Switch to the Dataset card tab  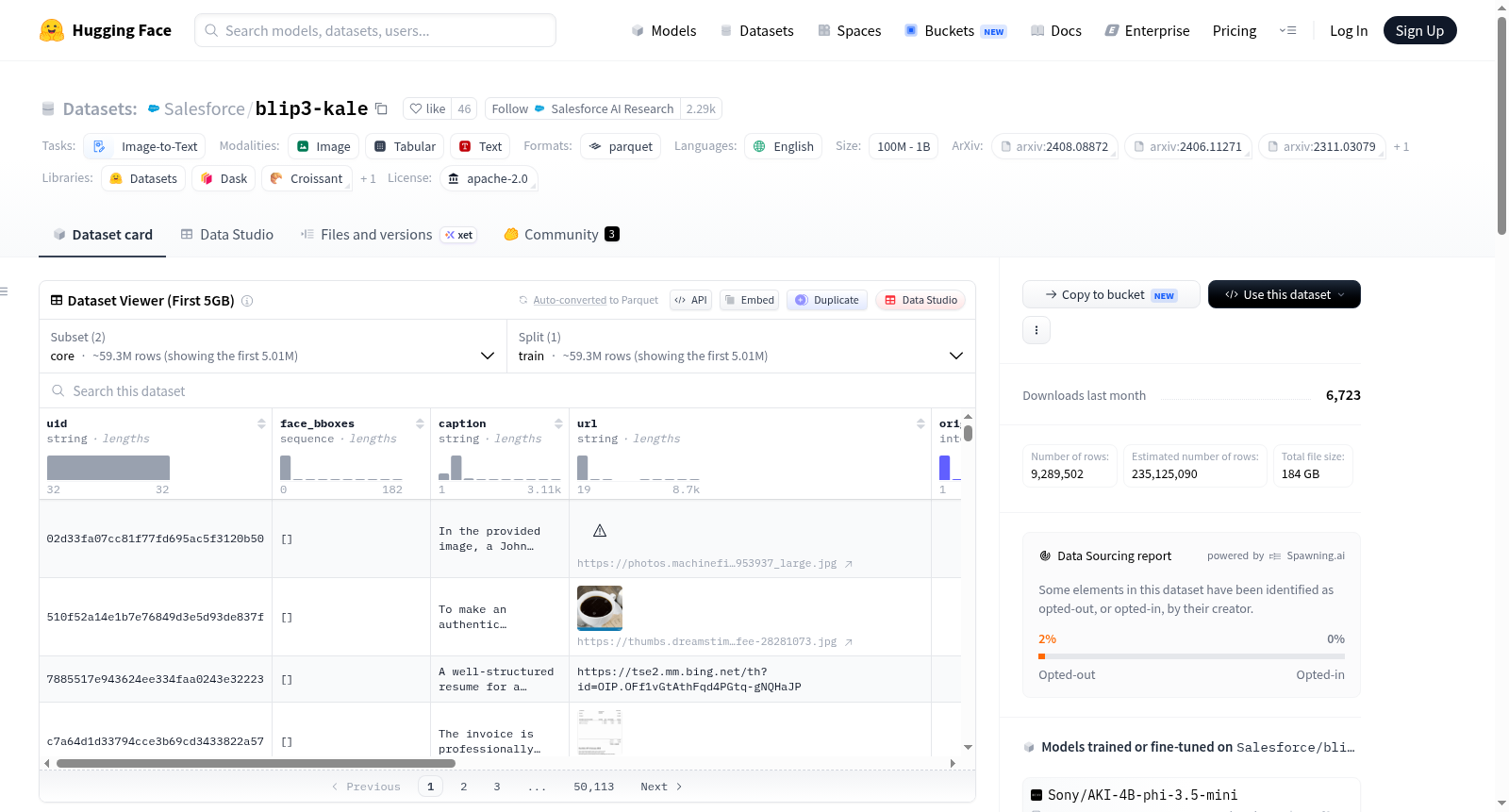click(x=103, y=235)
